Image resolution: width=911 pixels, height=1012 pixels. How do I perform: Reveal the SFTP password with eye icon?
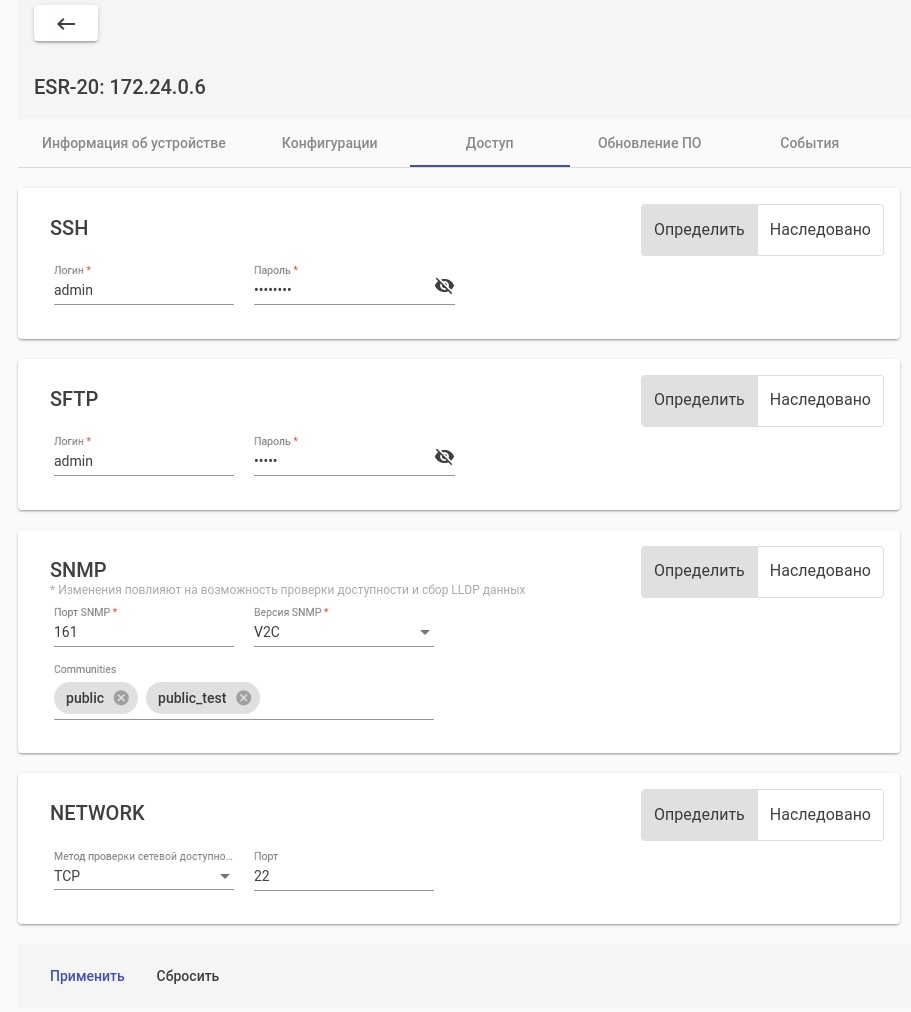tap(444, 457)
